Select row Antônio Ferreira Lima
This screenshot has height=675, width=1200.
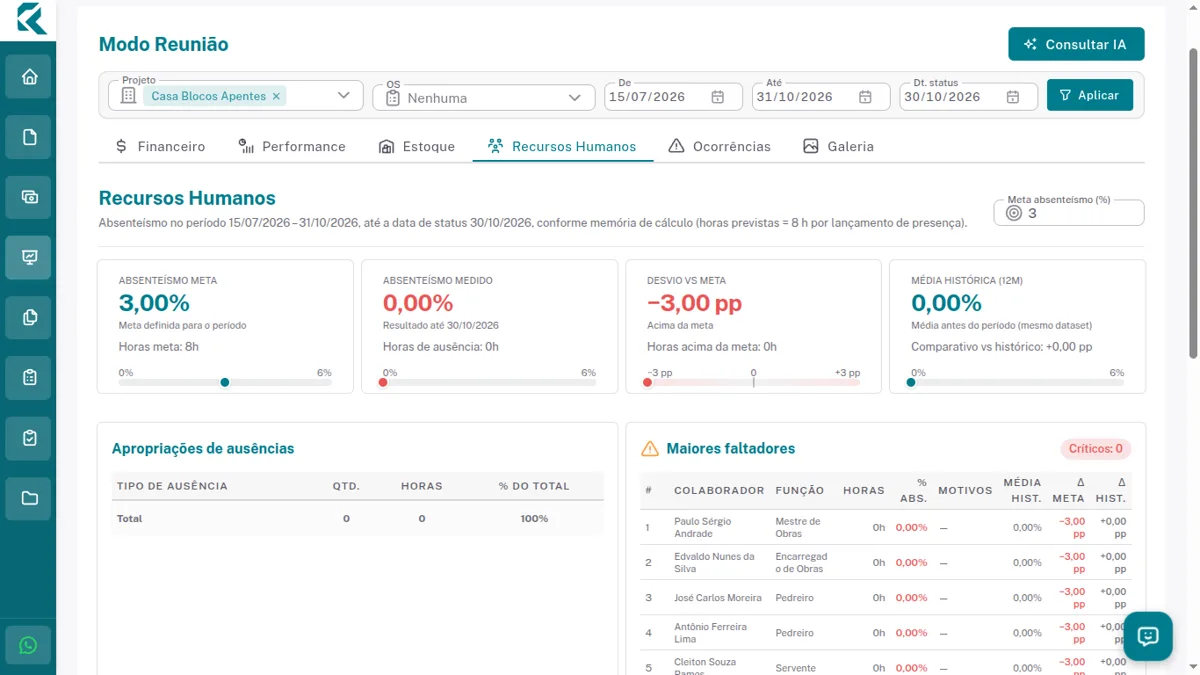pos(887,632)
